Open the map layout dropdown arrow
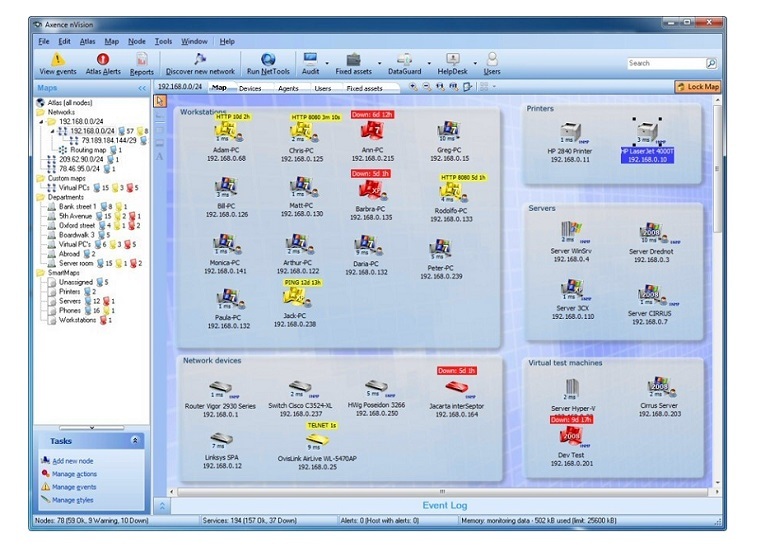The width and height of the screenshot is (761, 550). coord(494,87)
